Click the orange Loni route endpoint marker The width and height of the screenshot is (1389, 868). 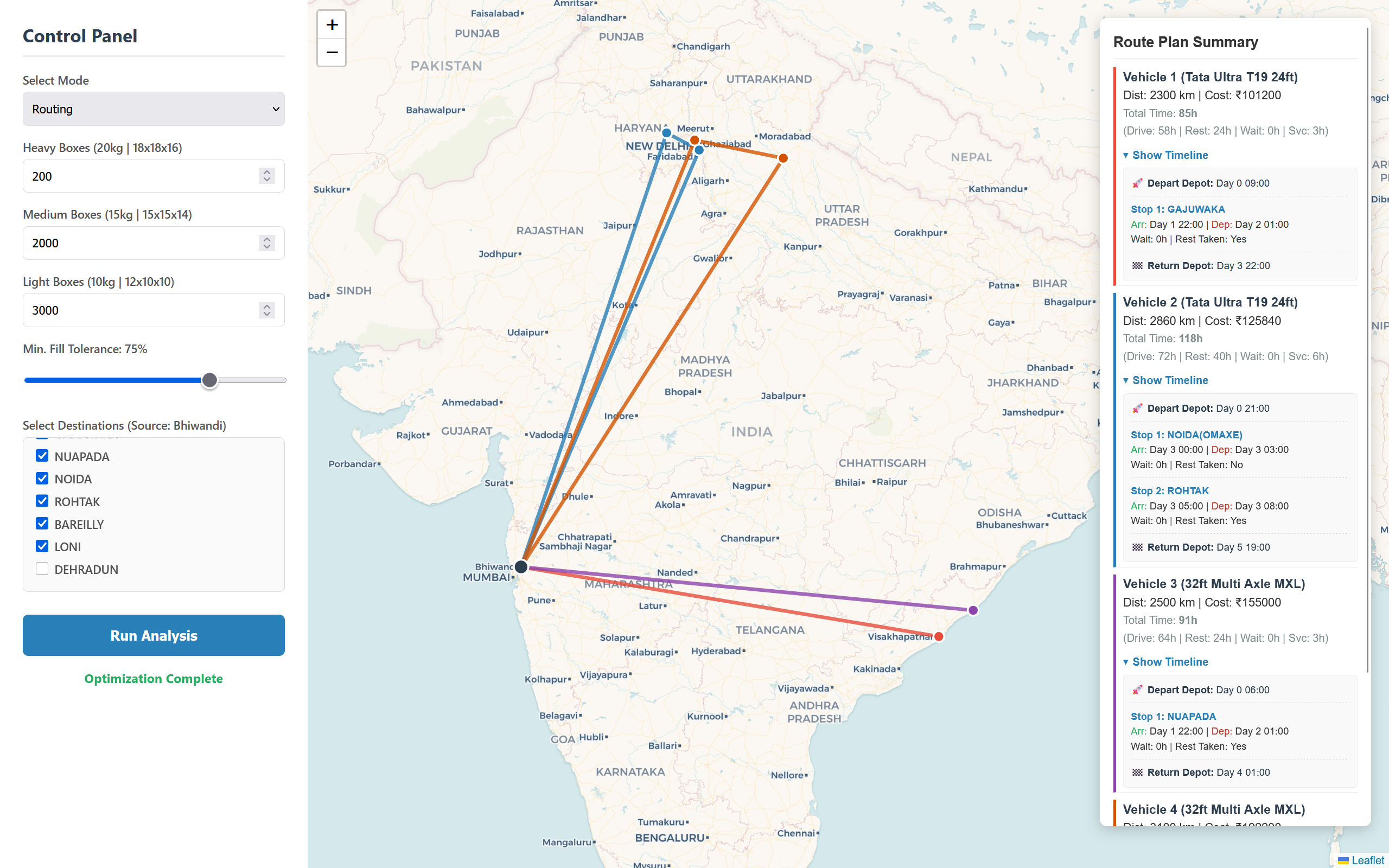[x=694, y=140]
